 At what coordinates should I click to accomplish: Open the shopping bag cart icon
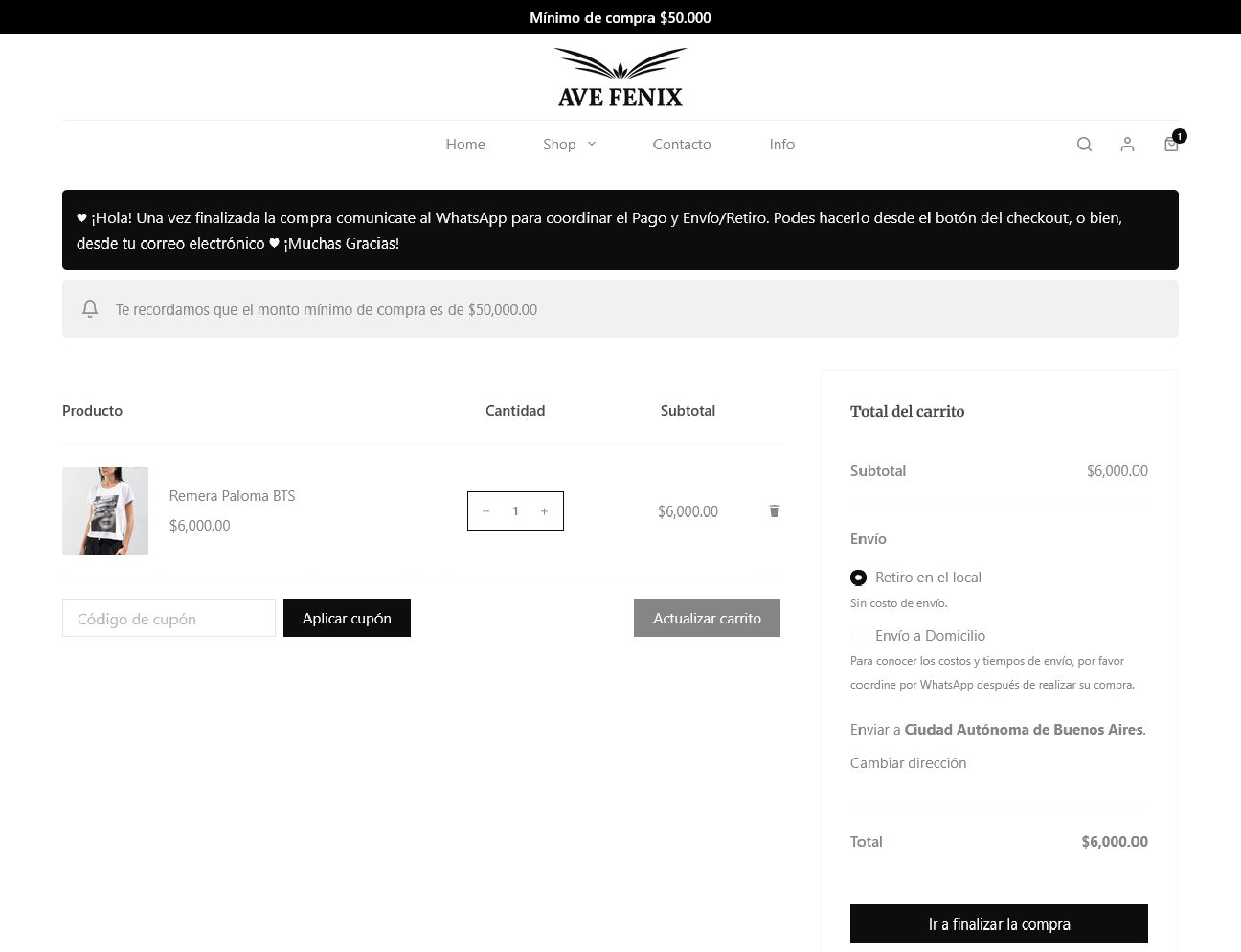(x=1171, y=145)
